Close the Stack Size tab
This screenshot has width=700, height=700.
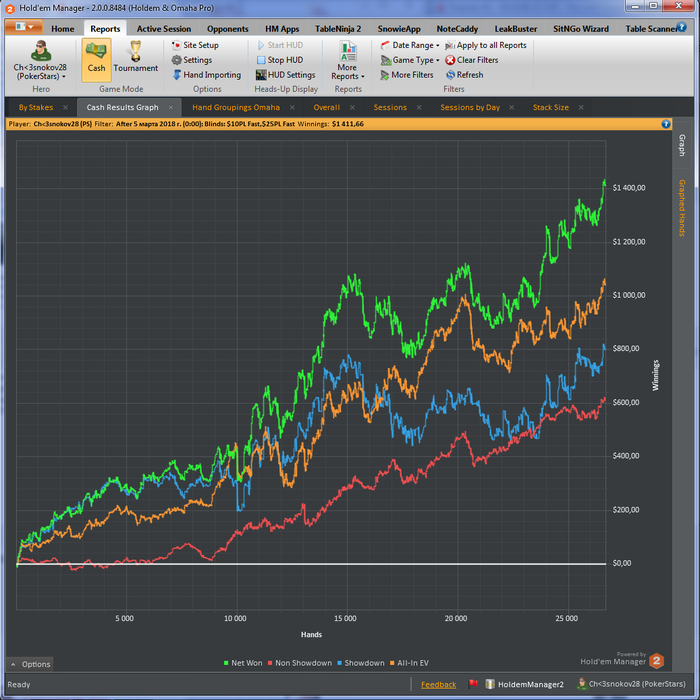[581, 107]
